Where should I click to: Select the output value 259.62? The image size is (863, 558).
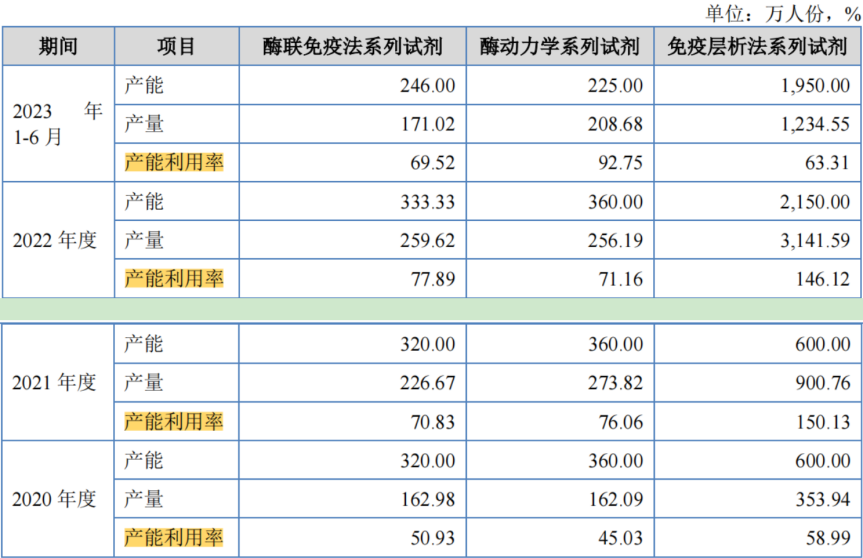tap(428, 240)
